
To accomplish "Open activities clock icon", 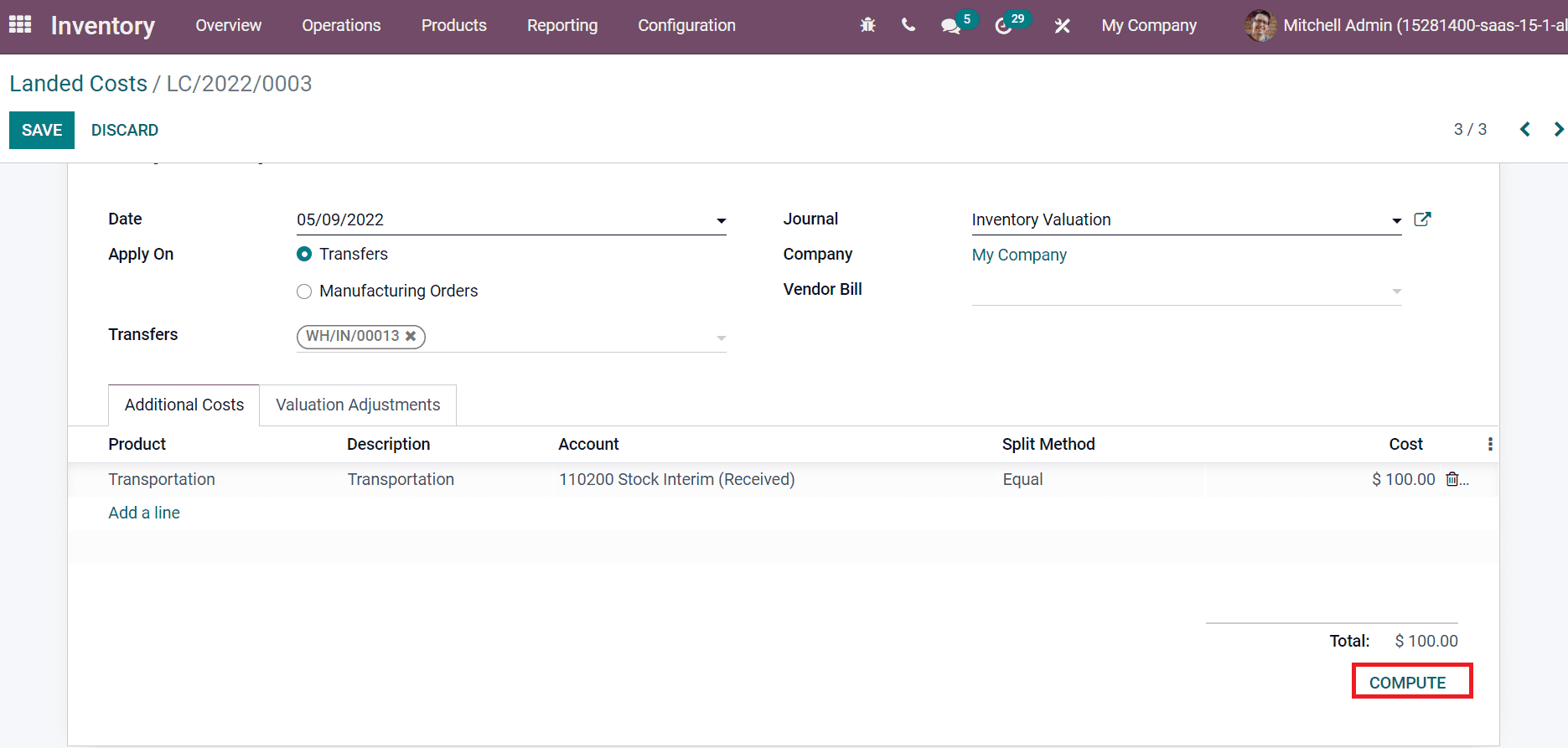I will click(x=1003, y=26).
